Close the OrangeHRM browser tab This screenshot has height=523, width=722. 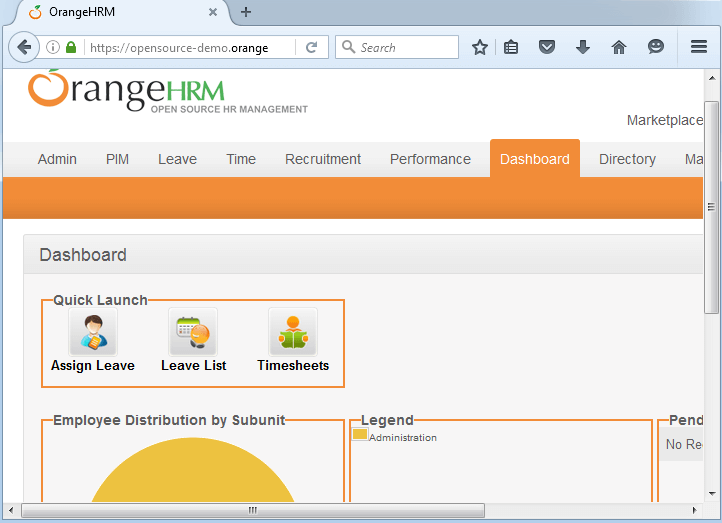[x=213, y=12]
